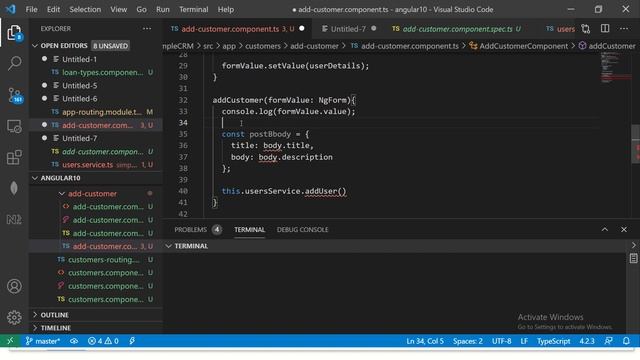Click TypeScript version 4.2.3

(587, 341)
